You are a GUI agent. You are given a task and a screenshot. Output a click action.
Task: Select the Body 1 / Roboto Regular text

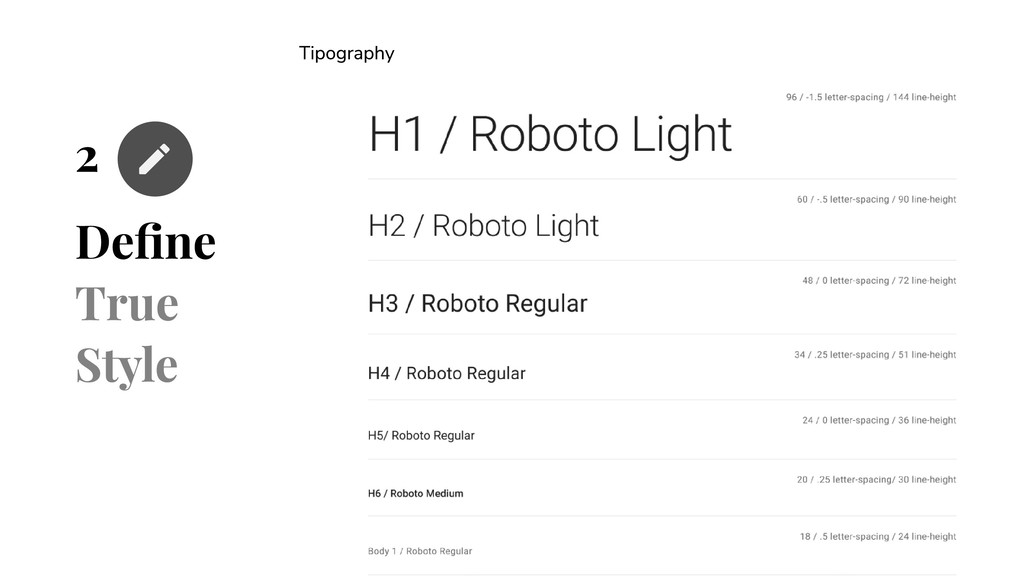[420, 551]
